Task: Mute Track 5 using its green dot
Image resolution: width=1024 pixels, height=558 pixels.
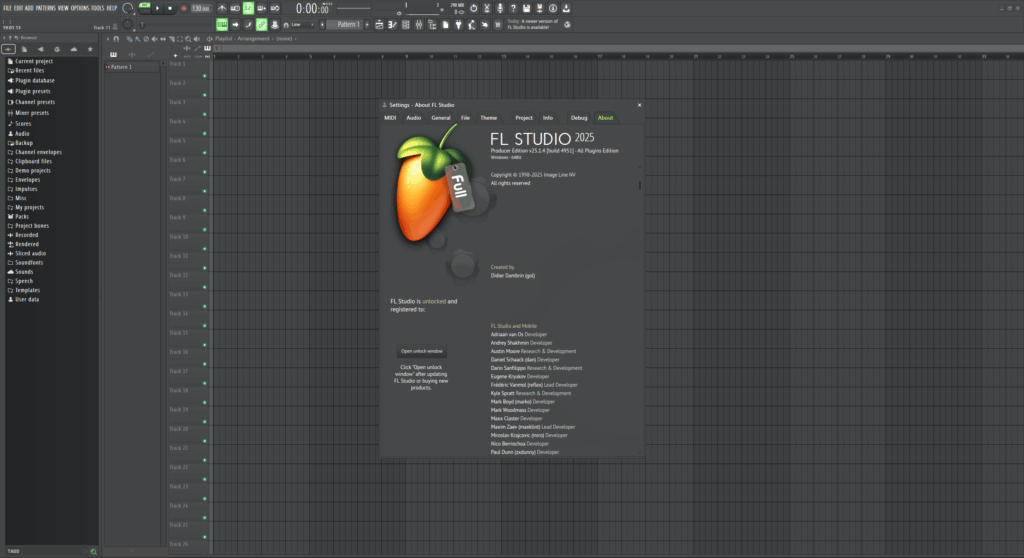Action: [x=204, y=153]
